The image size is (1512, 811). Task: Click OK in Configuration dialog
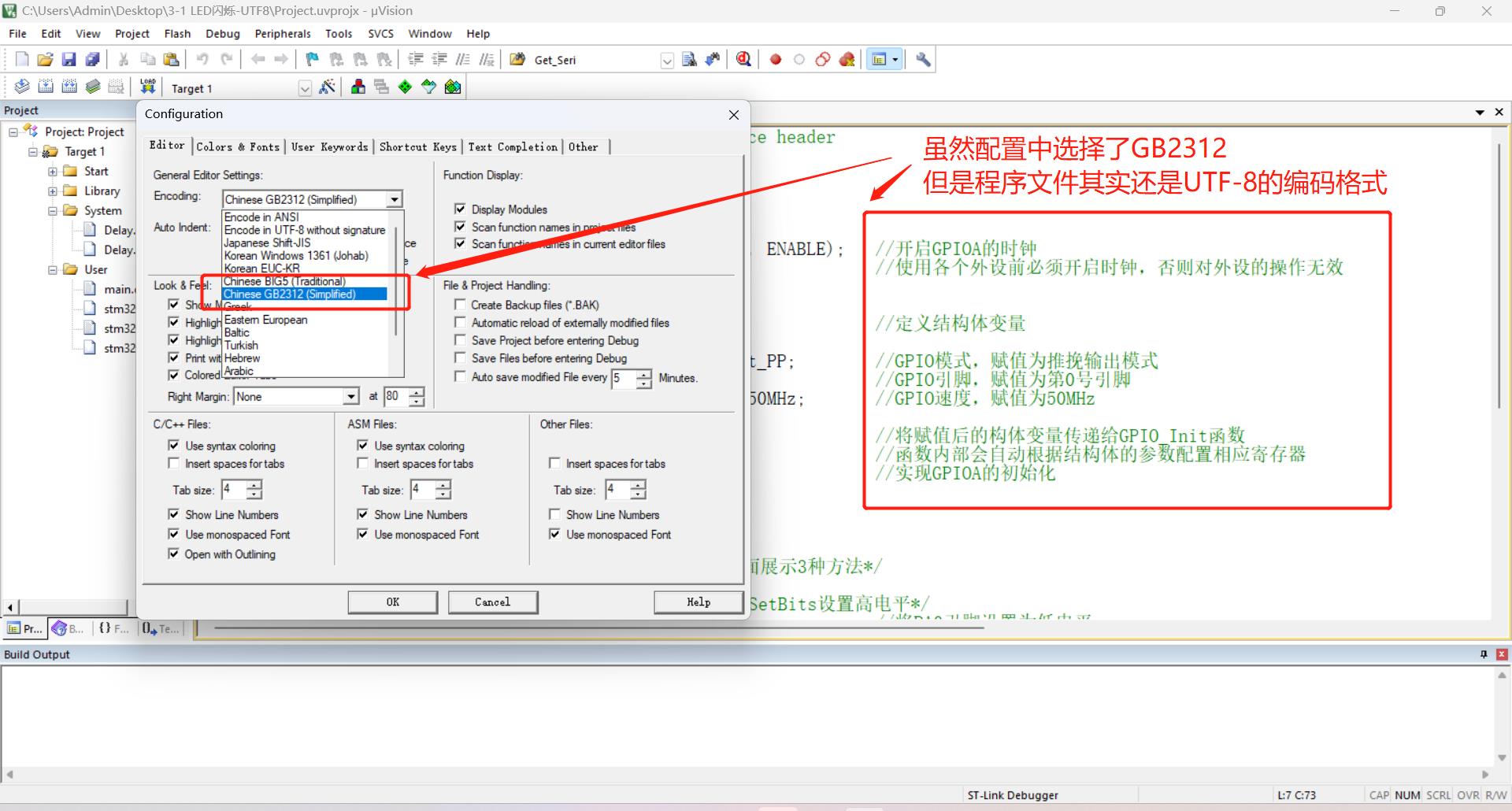tap(393, 602)
